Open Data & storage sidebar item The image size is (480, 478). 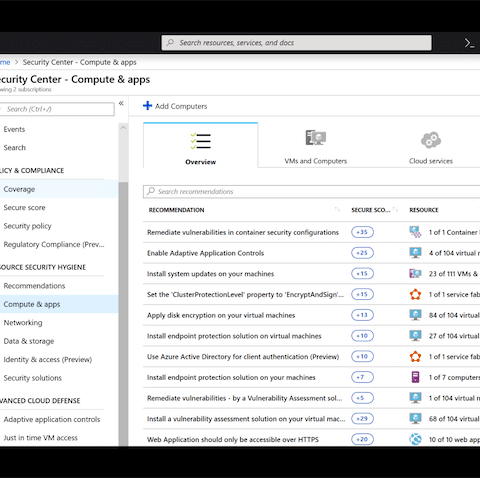tap(29, 341)
